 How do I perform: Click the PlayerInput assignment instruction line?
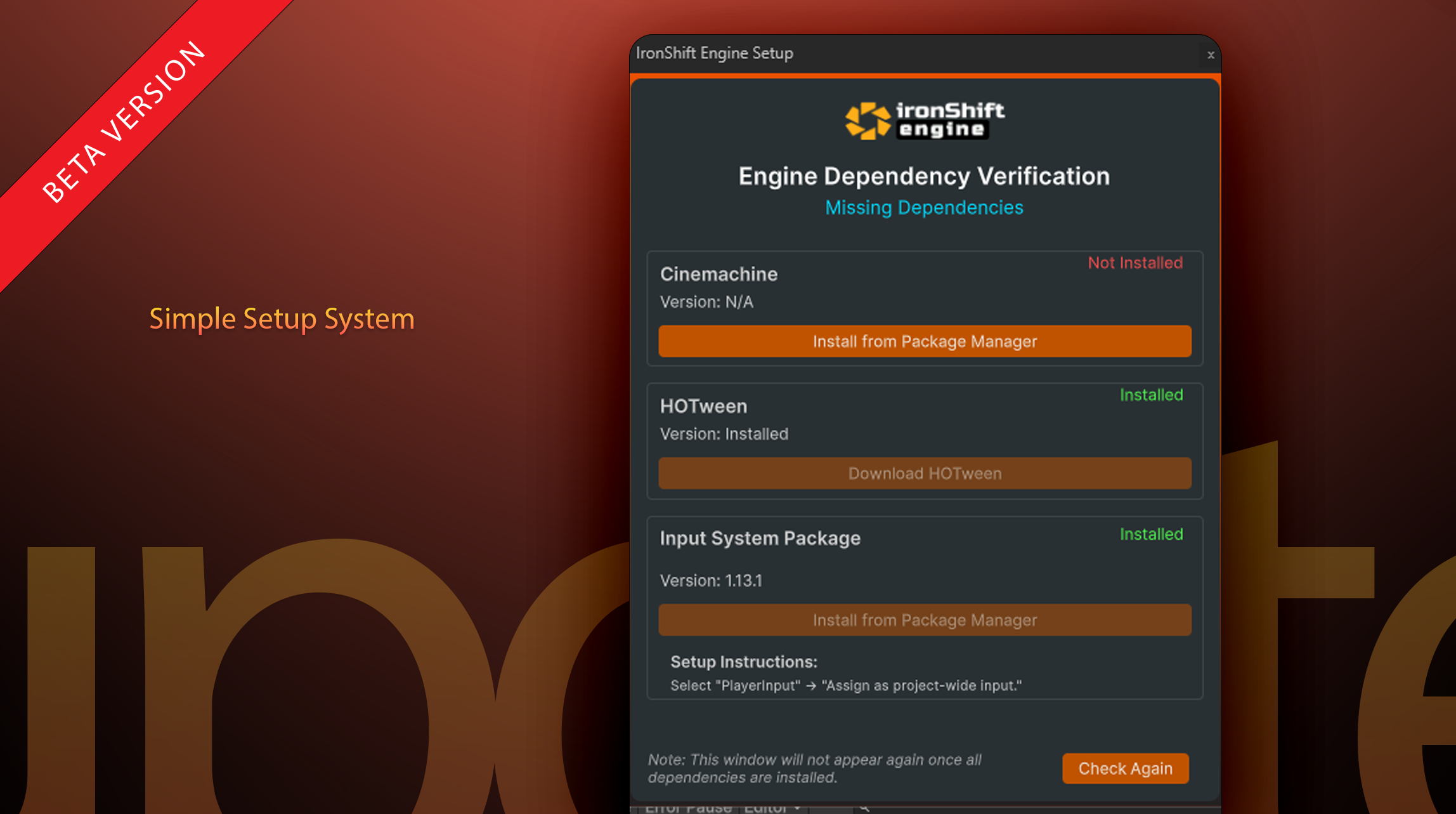[x=846, y=686]
